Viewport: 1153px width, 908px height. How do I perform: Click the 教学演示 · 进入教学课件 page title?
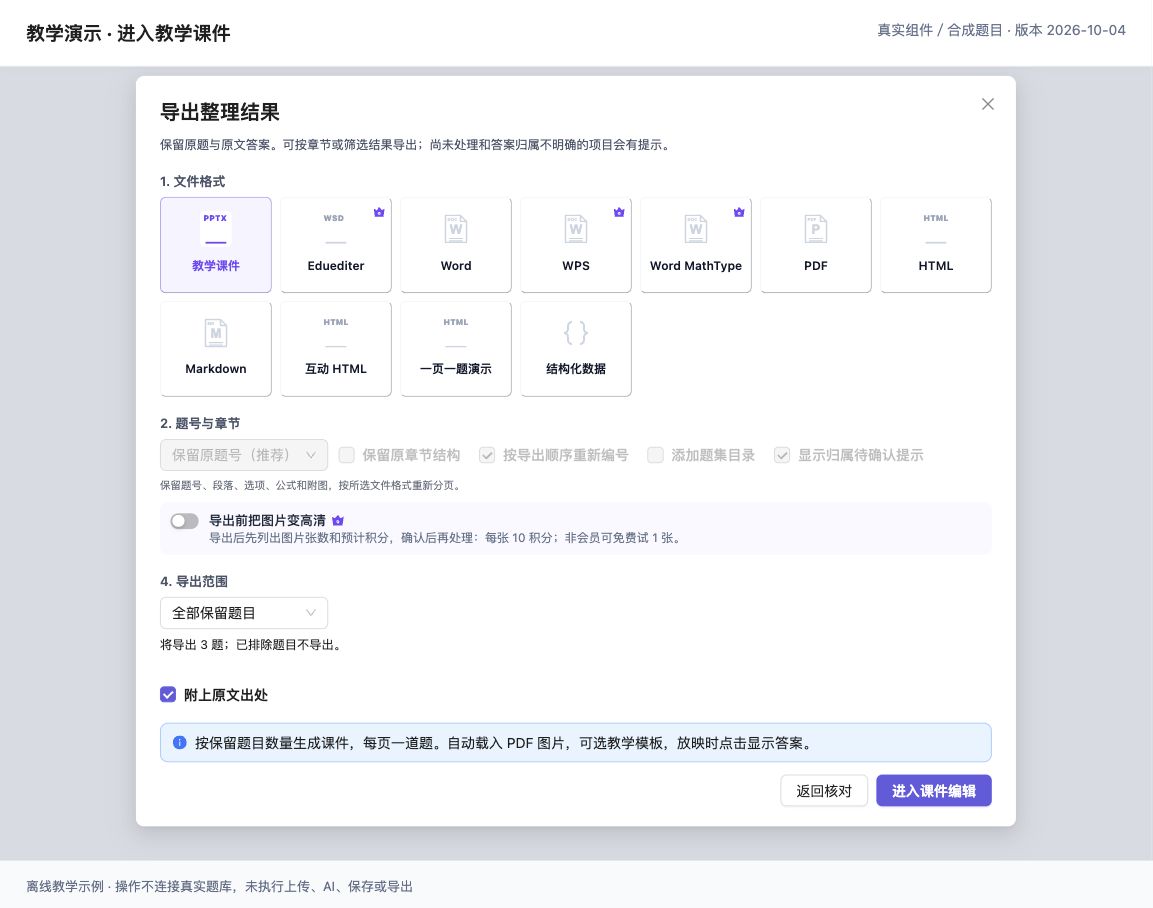[x=129, y=33]
